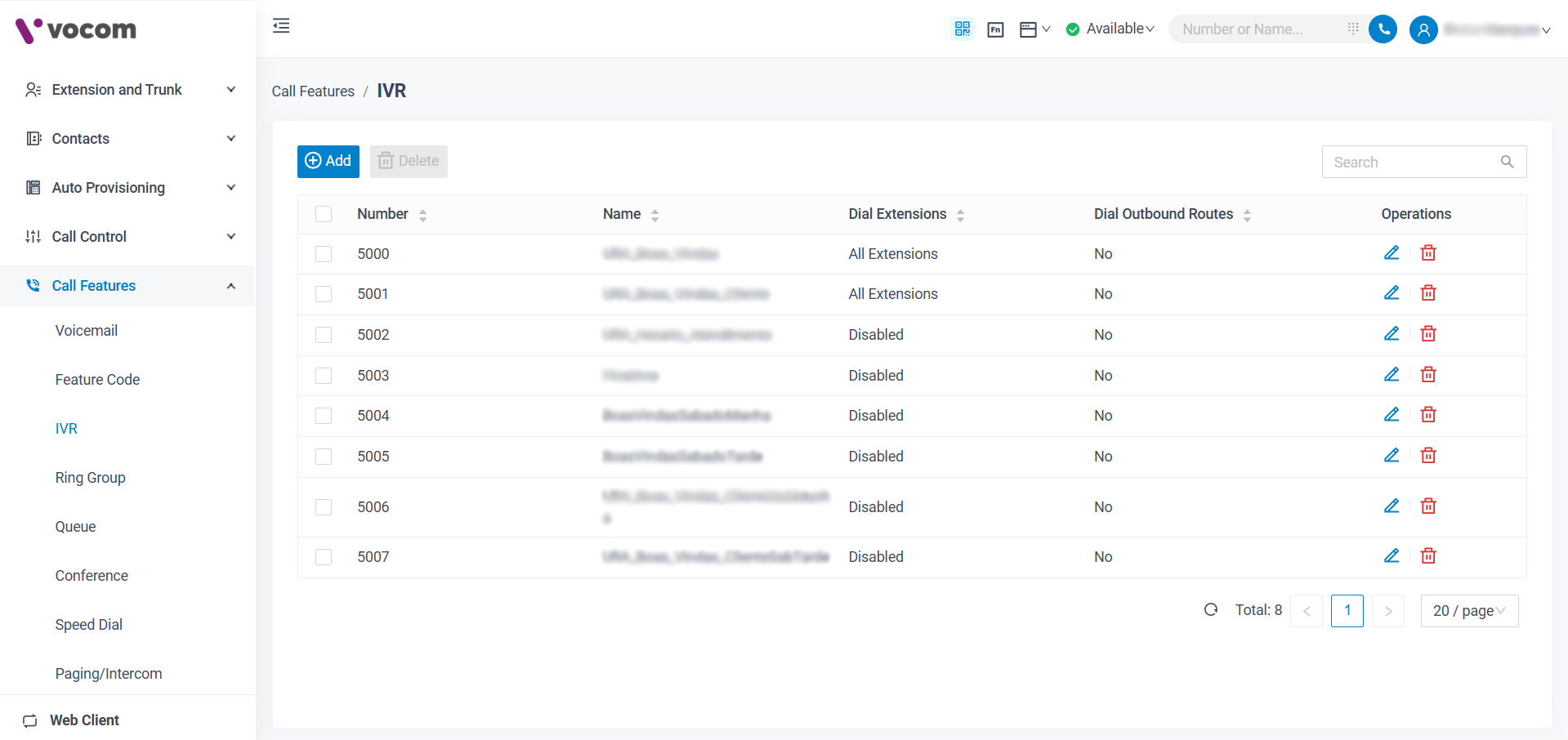
Task: Collapse the sidebar with the menu icon
Action: (x=281, y=26)
